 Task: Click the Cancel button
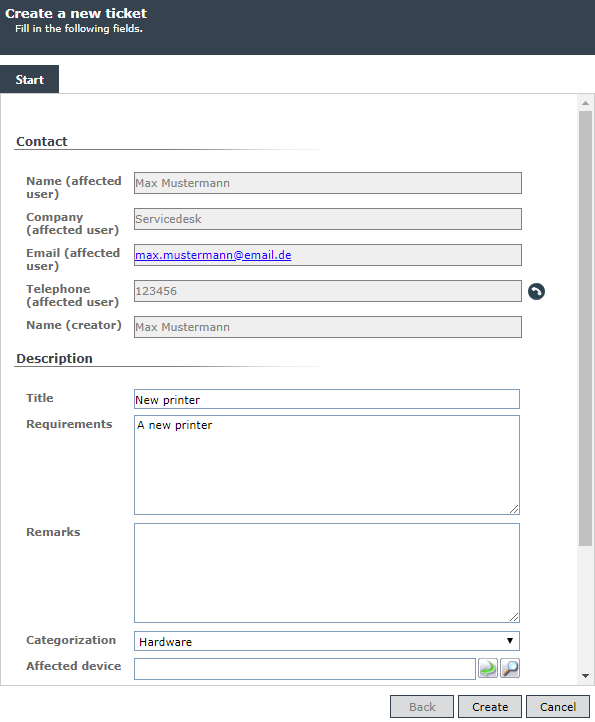coord(558,707)
